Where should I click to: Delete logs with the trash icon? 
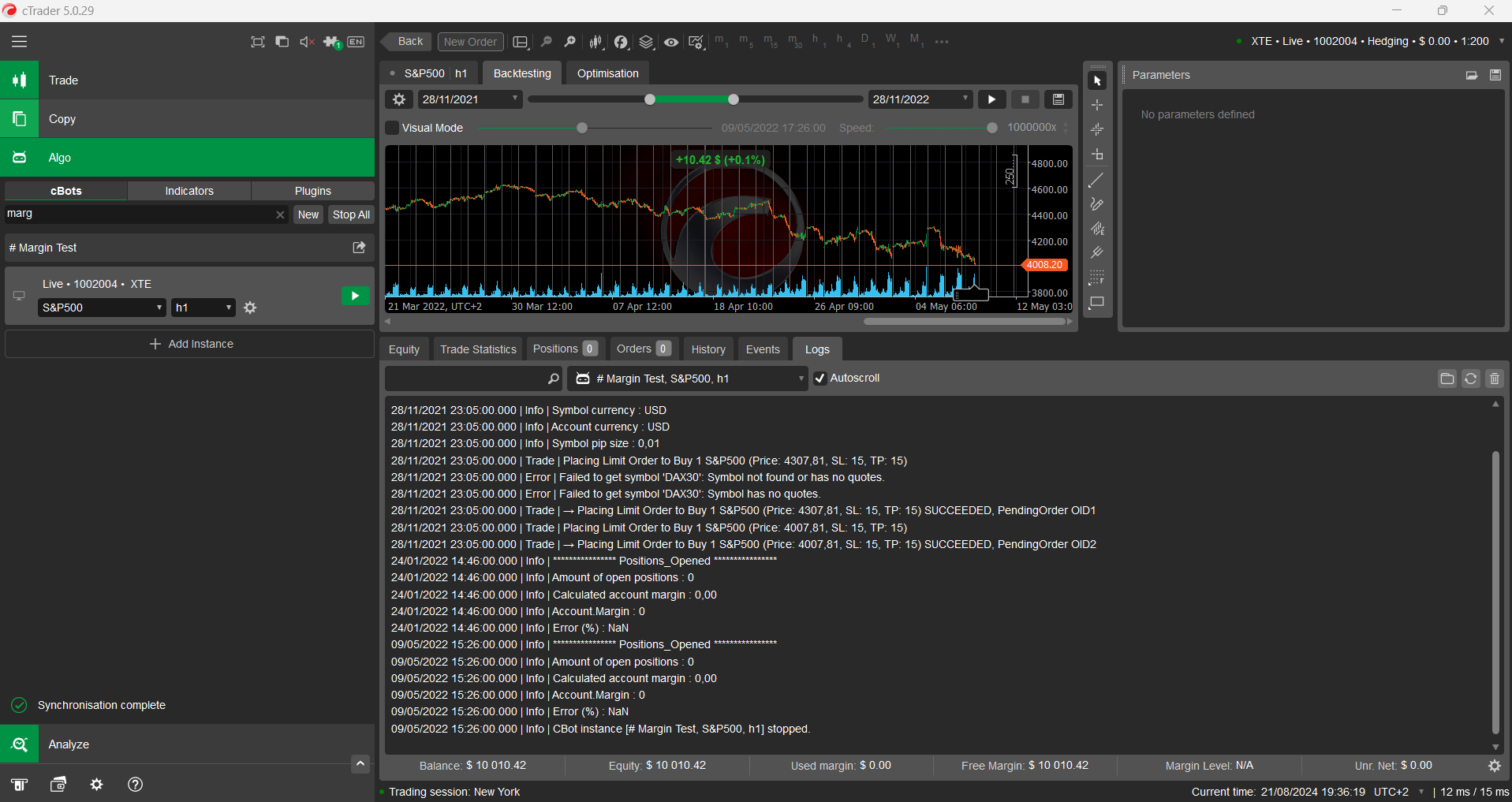click(1495, 379)
